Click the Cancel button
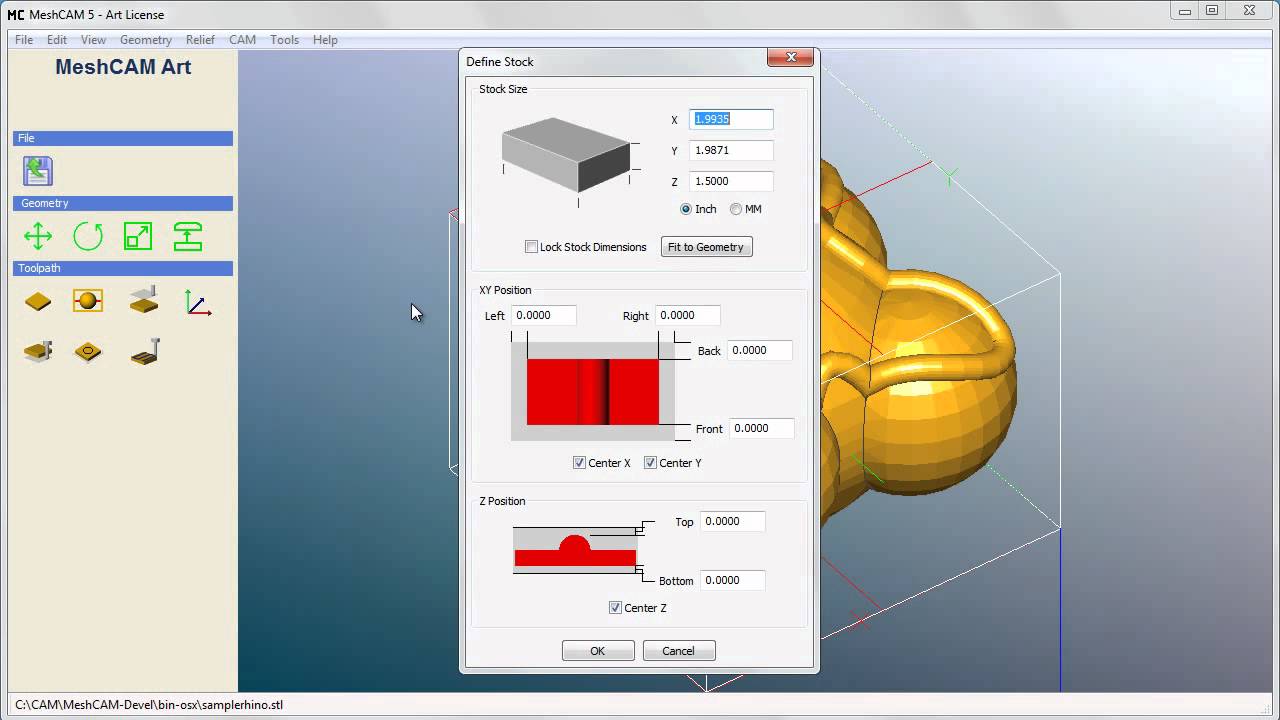1280x720 pixels. [x=678, y=651]
